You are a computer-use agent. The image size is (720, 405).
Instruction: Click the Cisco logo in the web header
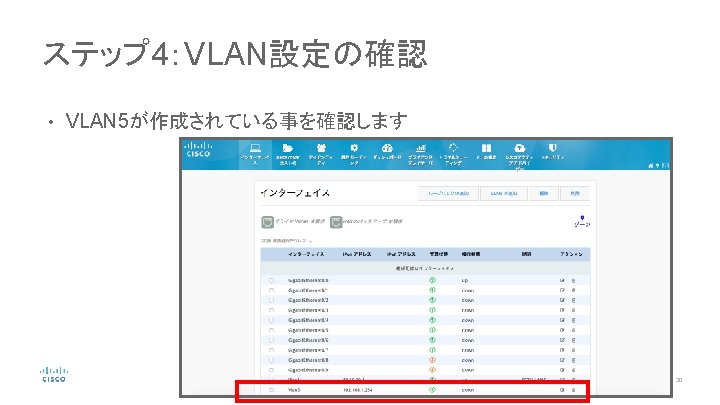click(198, 149)
